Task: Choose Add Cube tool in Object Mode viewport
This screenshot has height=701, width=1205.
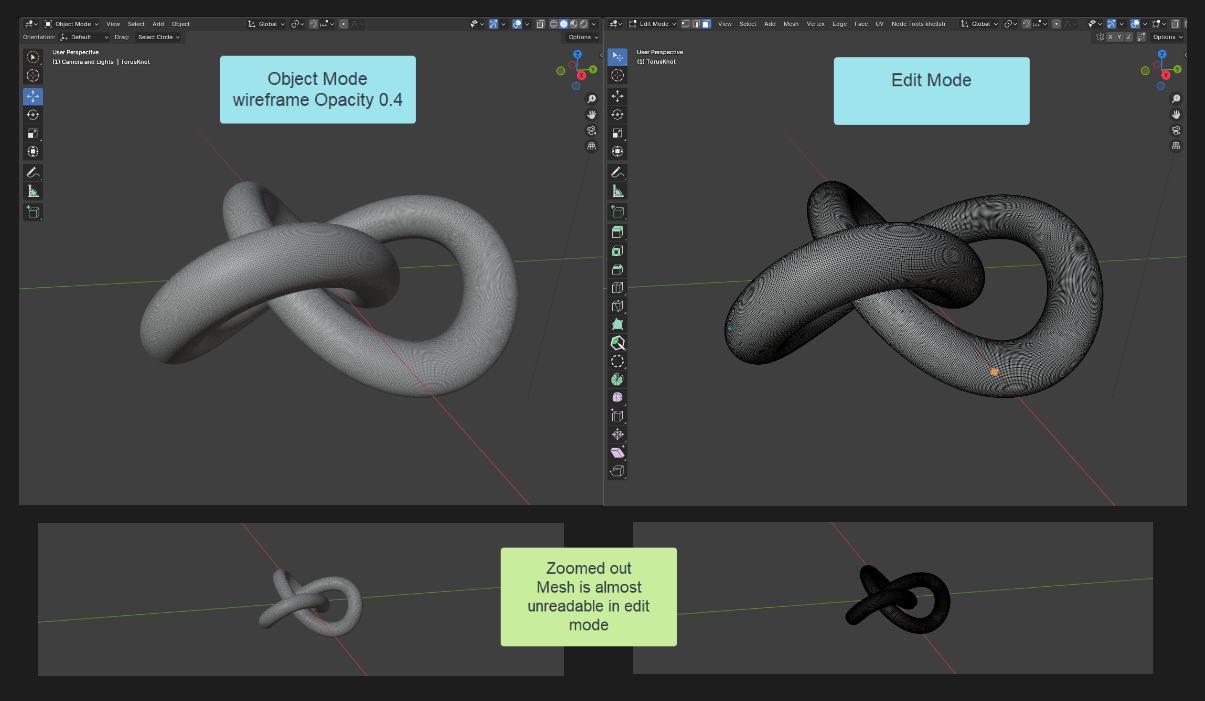Action: click(33, 212)
